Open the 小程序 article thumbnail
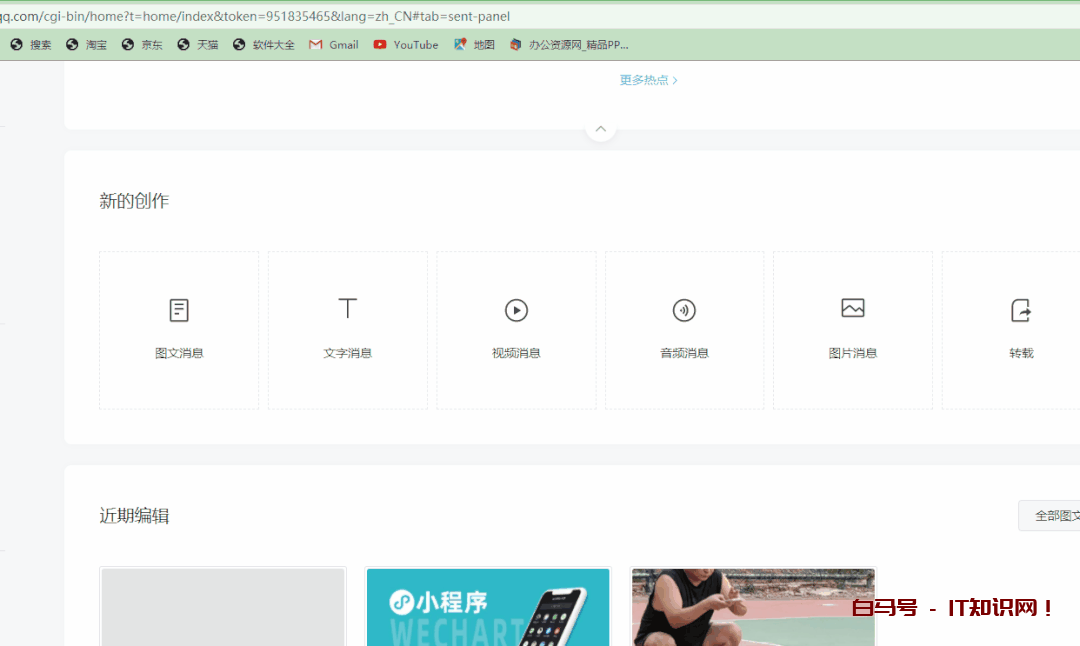1080x646 pixels. [488, 607]
